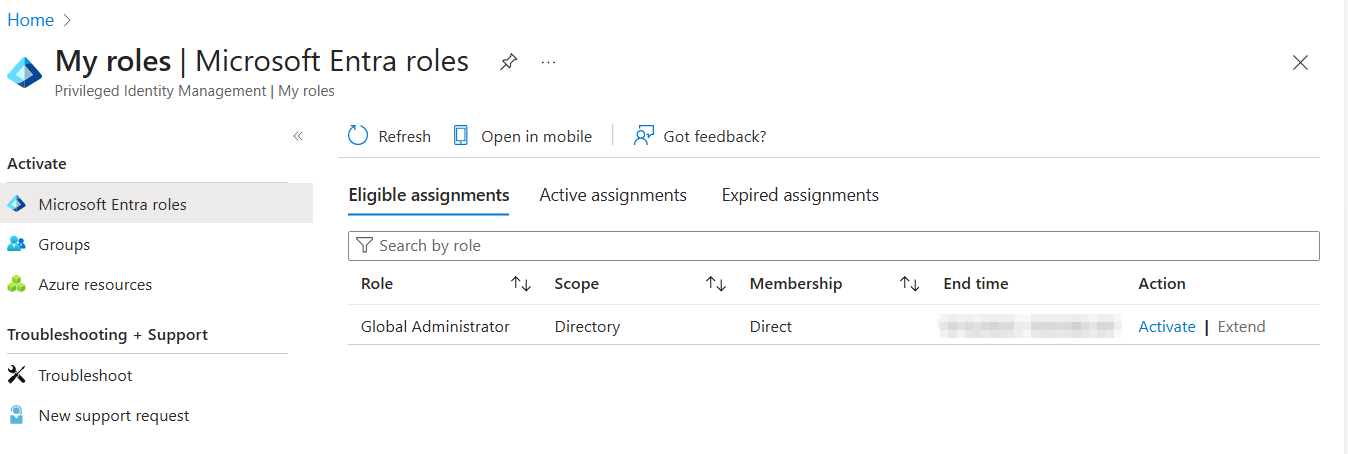
Task: Sort the table by Membership column
Action: coord(909,284)
